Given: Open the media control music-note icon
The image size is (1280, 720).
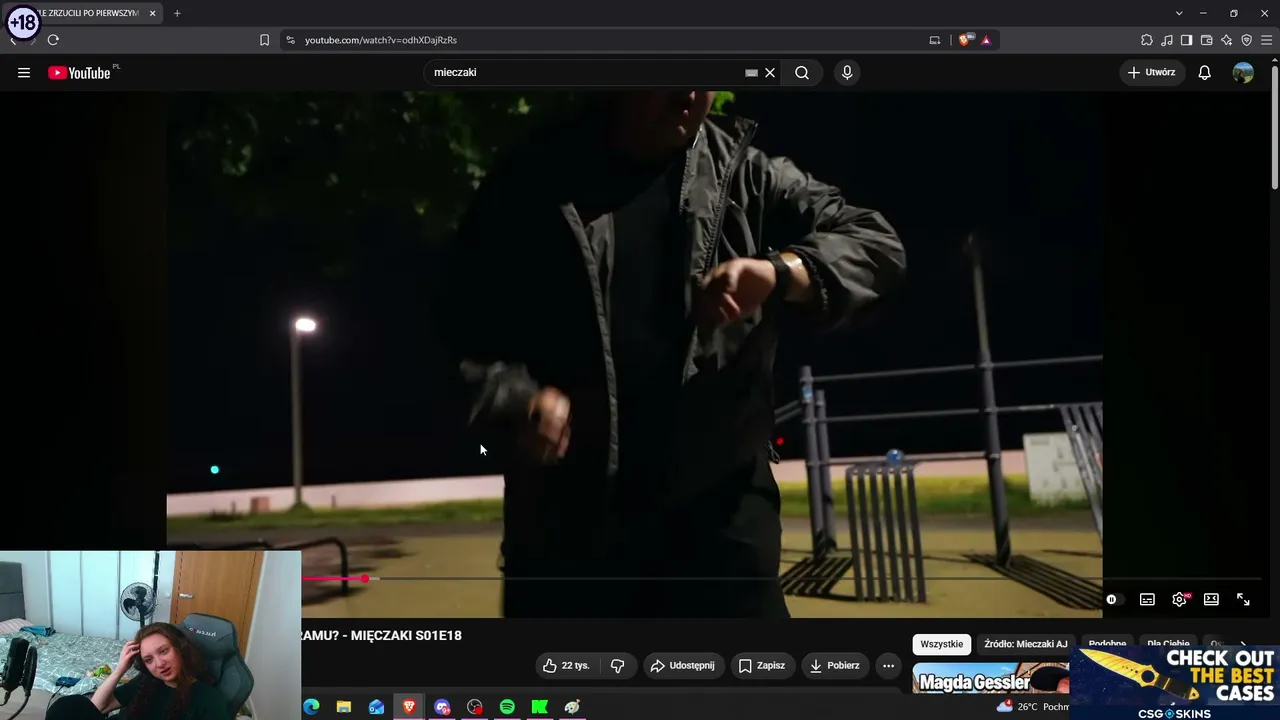Looking at the screenshot, I should pos(1167,40).
